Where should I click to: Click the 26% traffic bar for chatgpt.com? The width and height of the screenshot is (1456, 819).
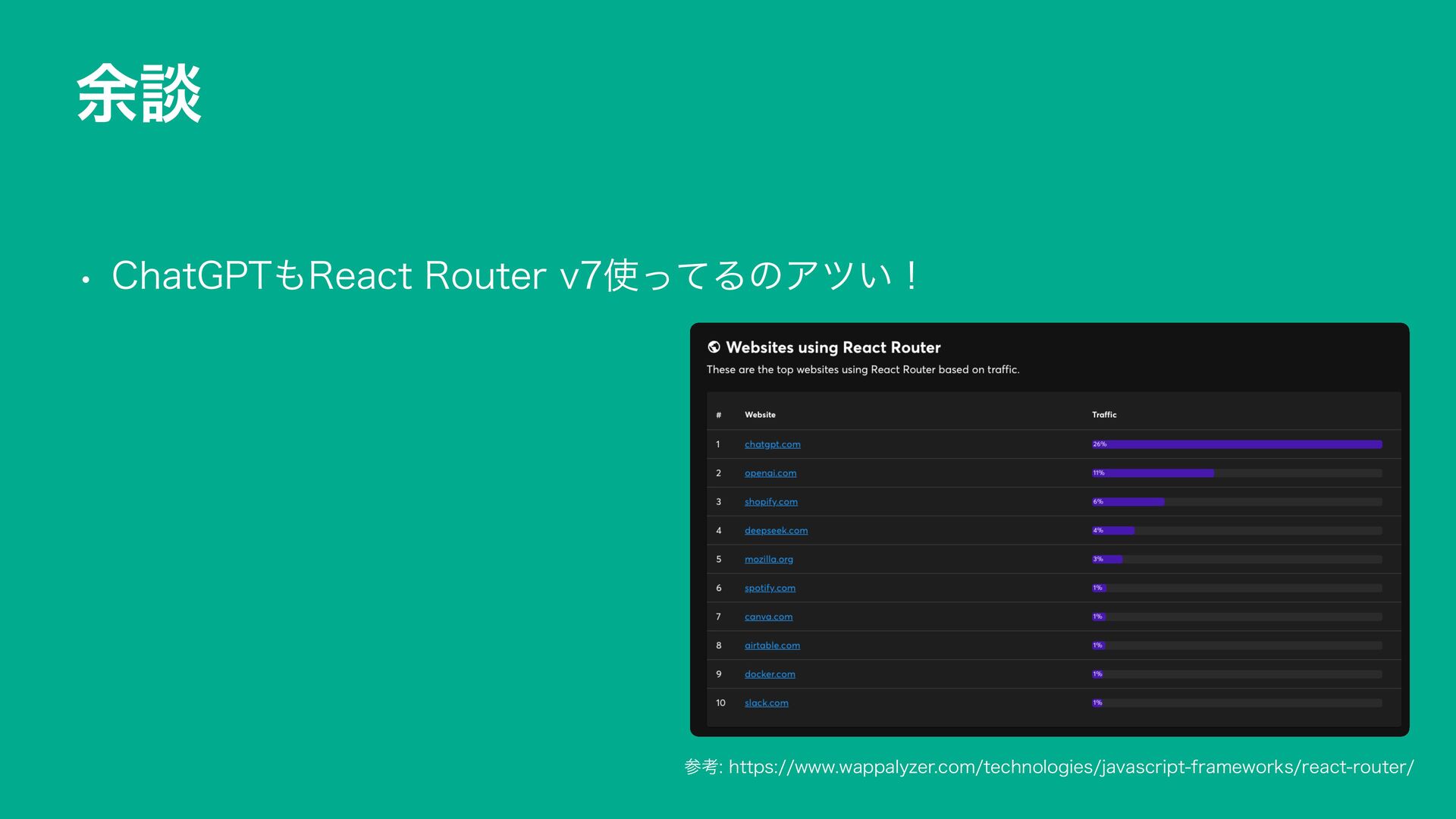click(x=1236, y=444)
